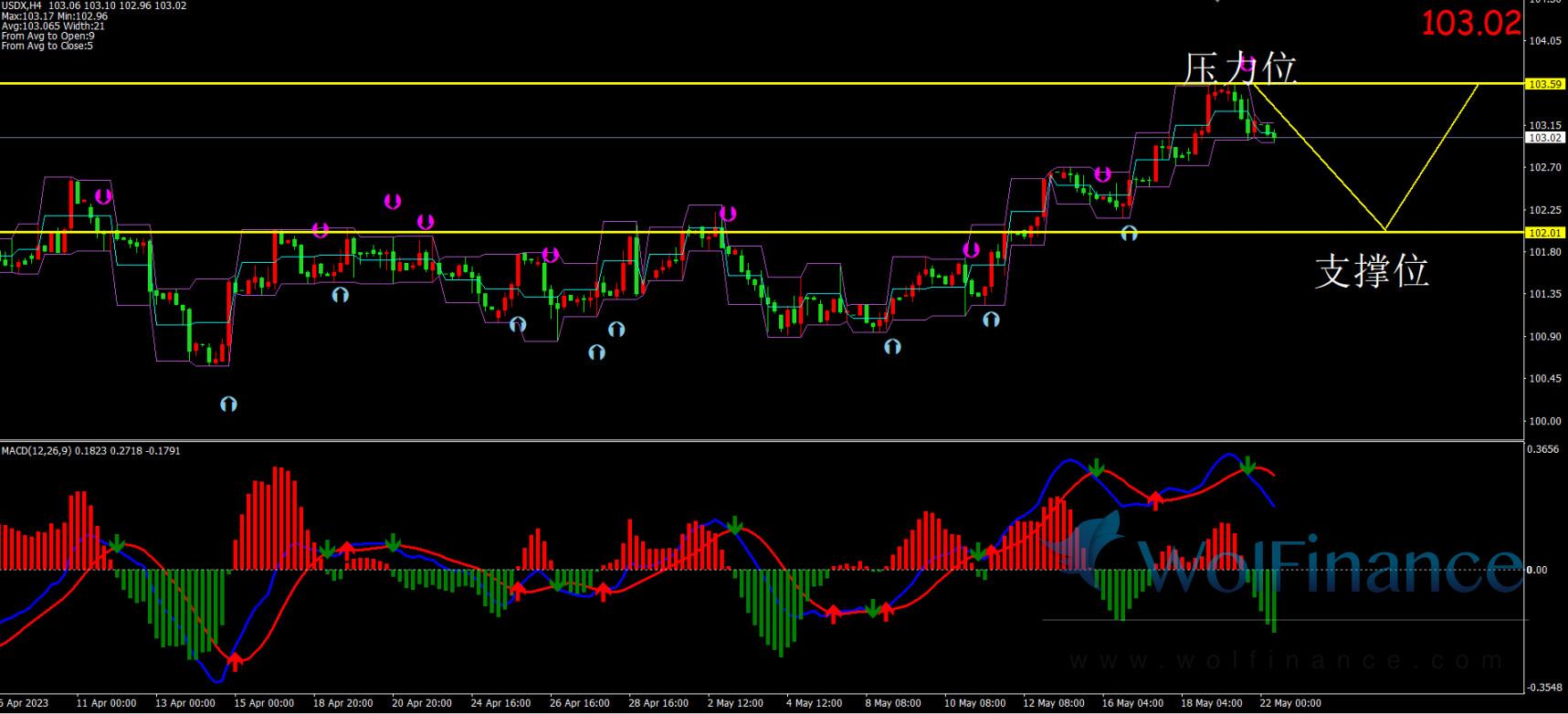
Task: Select the MACD(12,26,9) indicator label
Action: pyautogui.click(x=90, y=451)
